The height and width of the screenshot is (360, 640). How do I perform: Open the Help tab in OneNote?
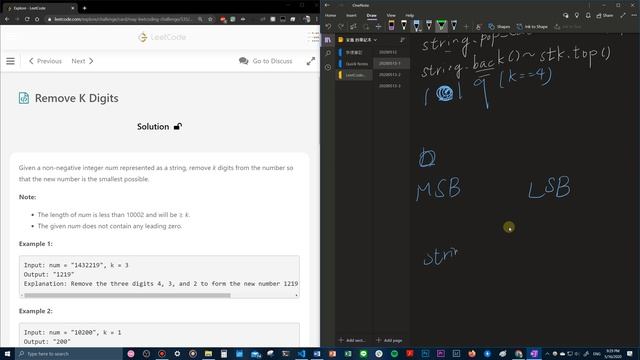click(410, 16)
